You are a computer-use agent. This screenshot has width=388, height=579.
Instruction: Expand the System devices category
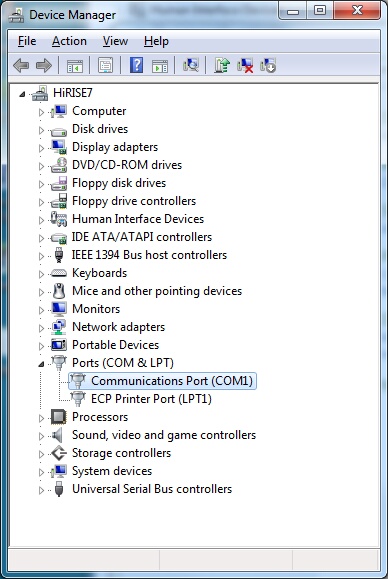click(x=41, y=472)
